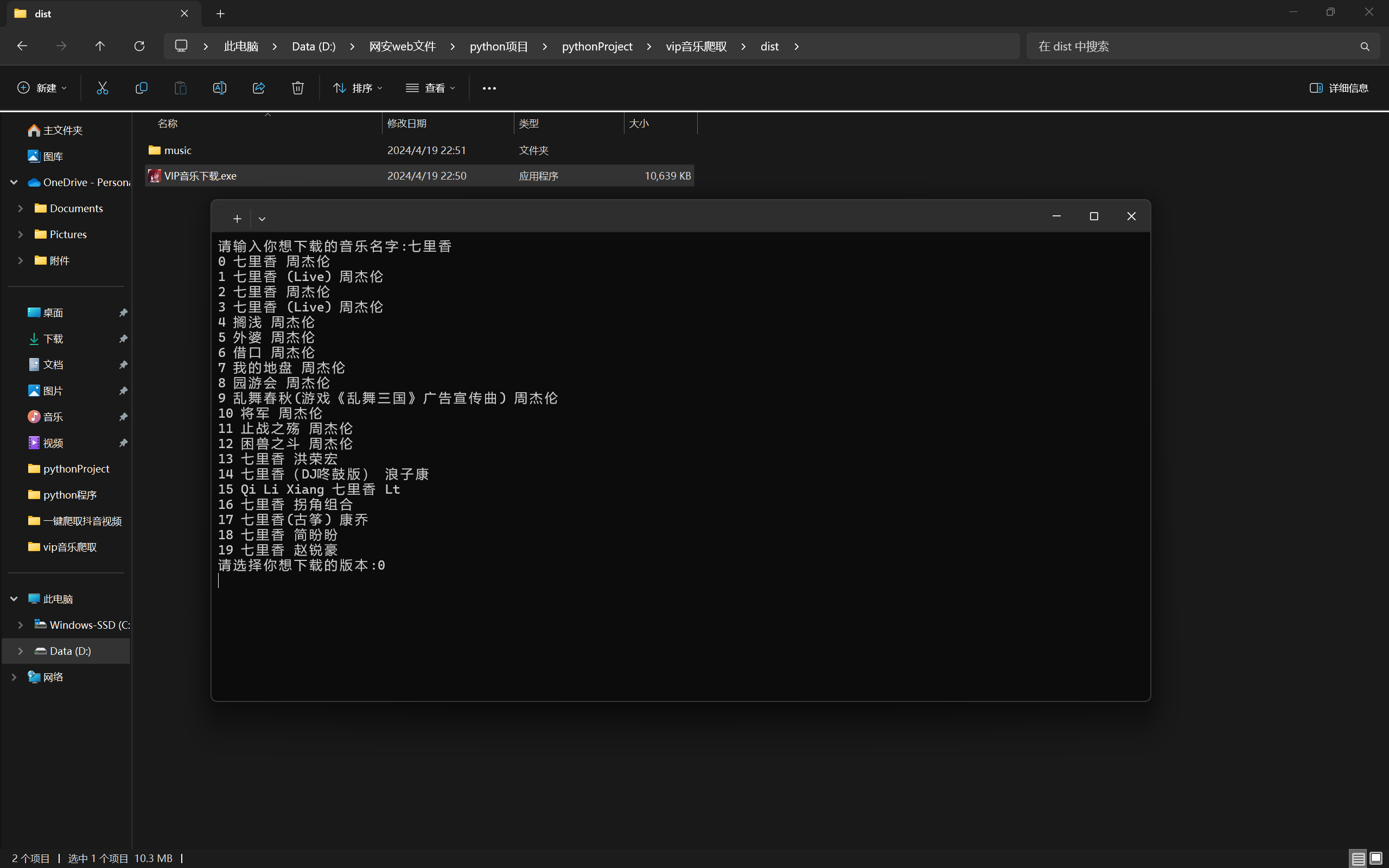Switch to details list view in status bar
This screenshot has width=1389, height=868.
[x=1358, y=858]
